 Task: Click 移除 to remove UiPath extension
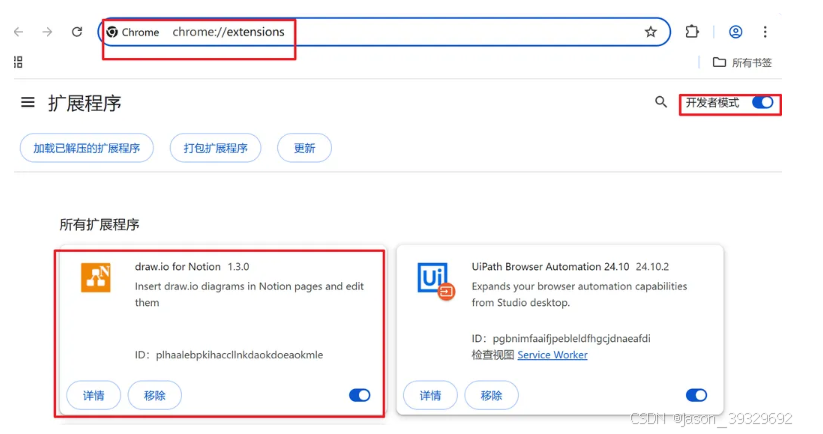pyautogui.click(x=491, y=395)
